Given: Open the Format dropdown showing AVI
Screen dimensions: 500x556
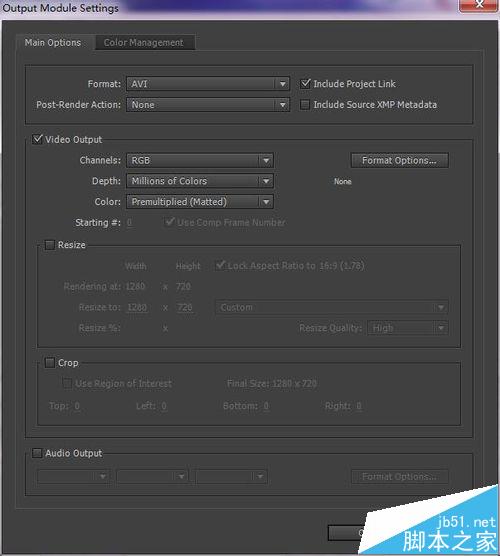Looking at the screenshot, I should click(x=208, y=84).
